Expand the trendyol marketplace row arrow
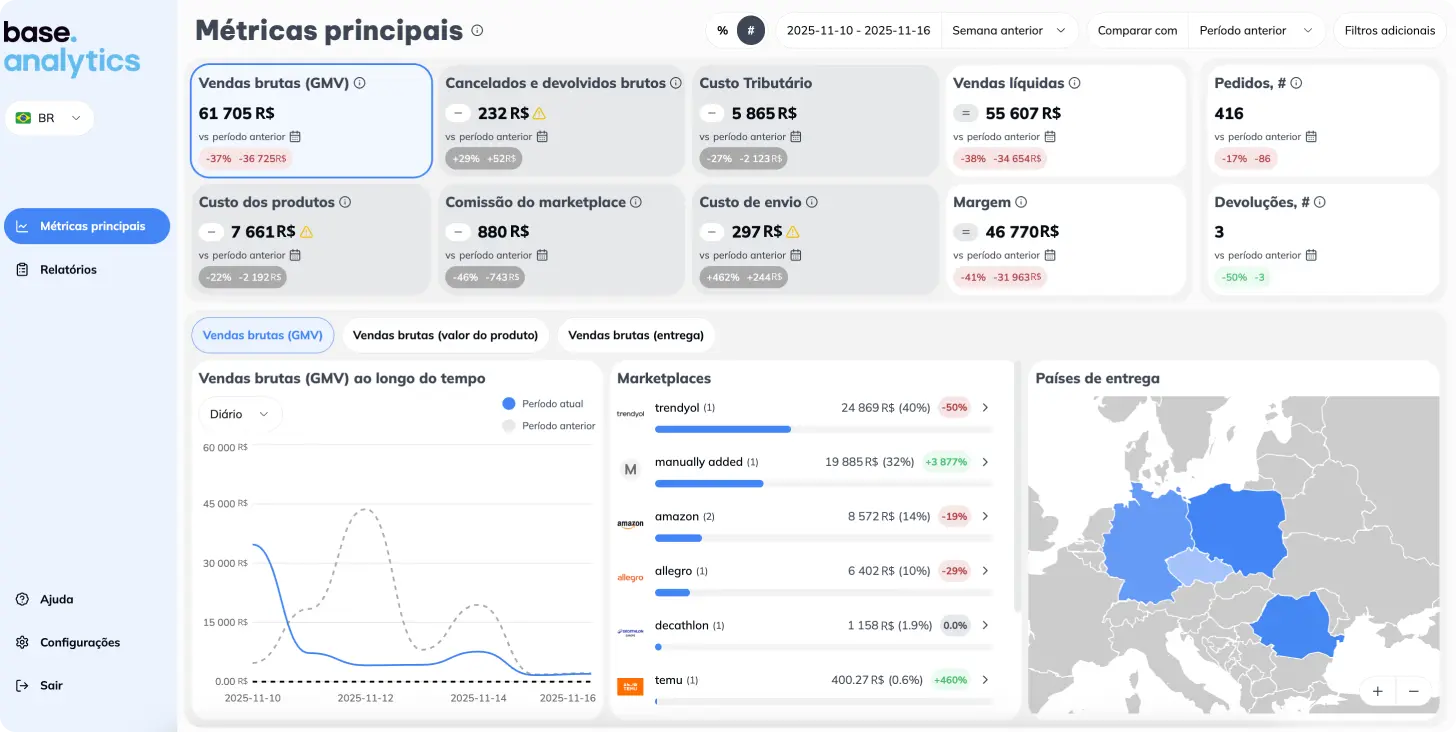 click(x=985, y=408)
